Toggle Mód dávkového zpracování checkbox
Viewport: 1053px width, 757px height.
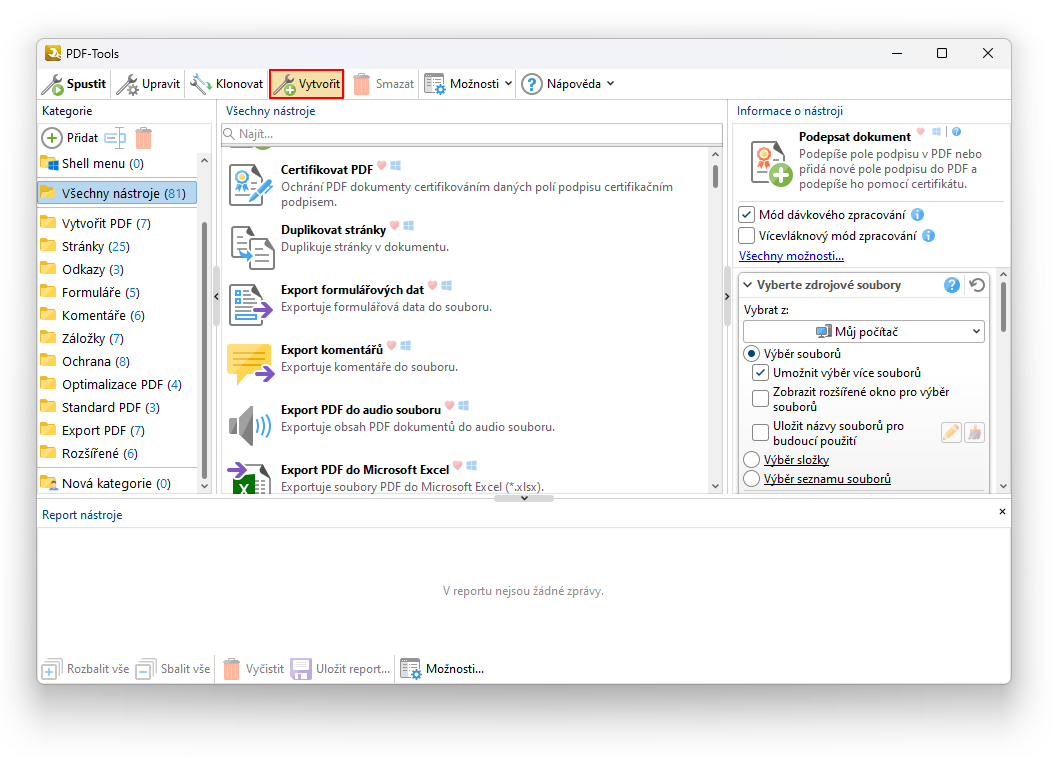[747, 215]
